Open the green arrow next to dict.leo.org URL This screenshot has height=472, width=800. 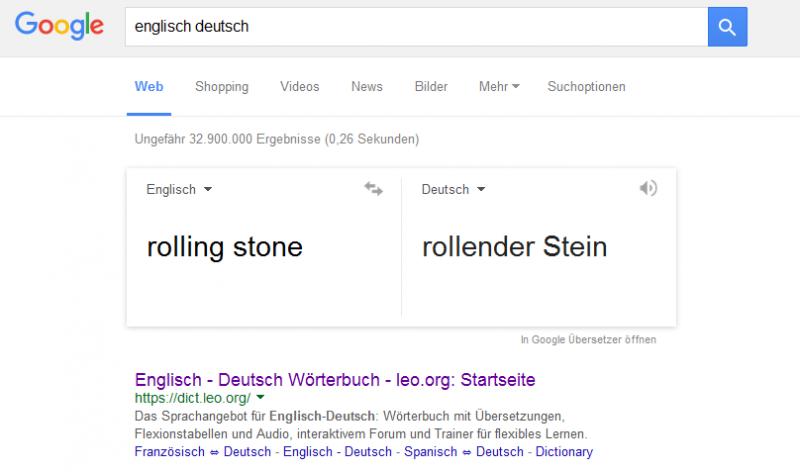261,397
